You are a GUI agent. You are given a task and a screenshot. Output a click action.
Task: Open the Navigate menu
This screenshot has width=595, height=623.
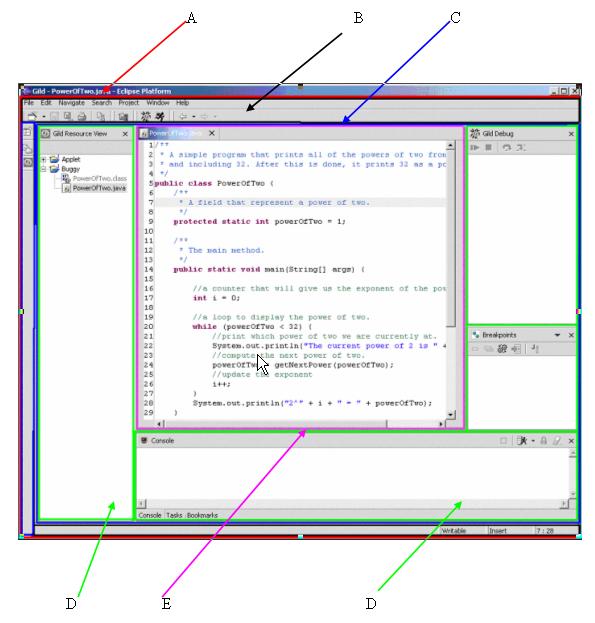pos(71,103)
